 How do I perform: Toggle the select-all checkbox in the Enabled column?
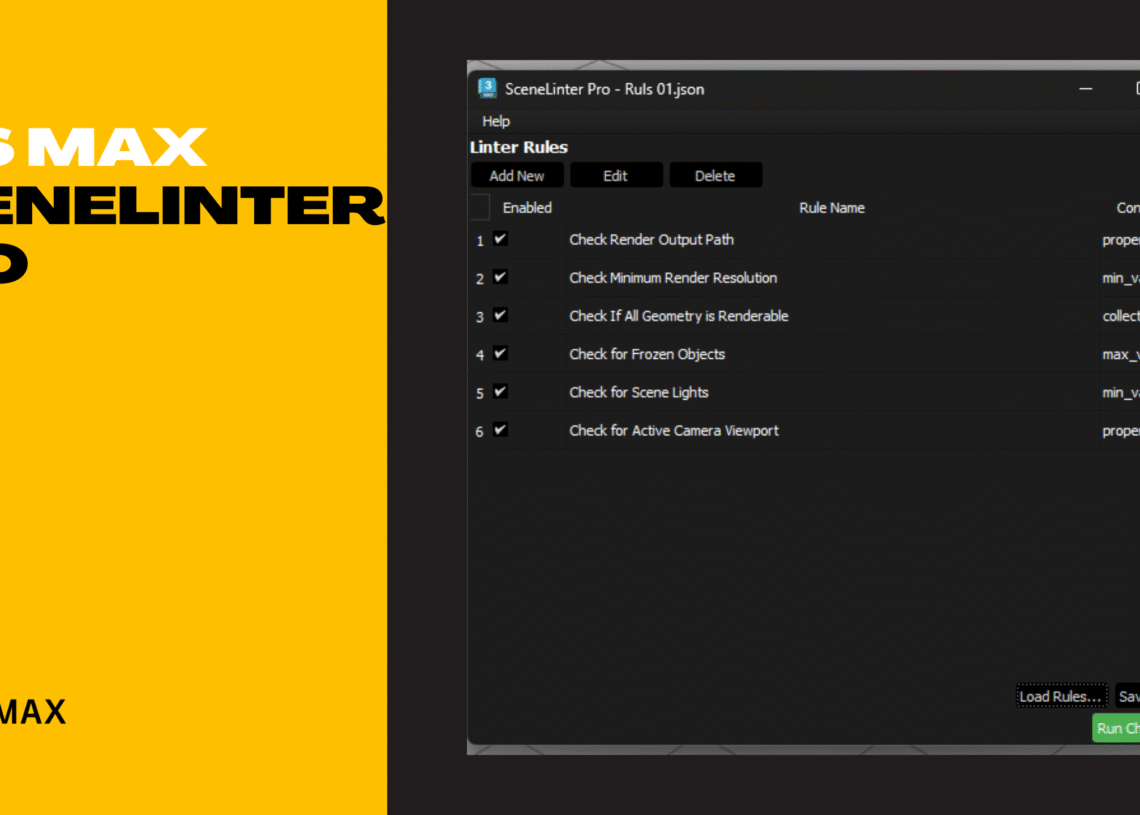(x=479, y=207)
